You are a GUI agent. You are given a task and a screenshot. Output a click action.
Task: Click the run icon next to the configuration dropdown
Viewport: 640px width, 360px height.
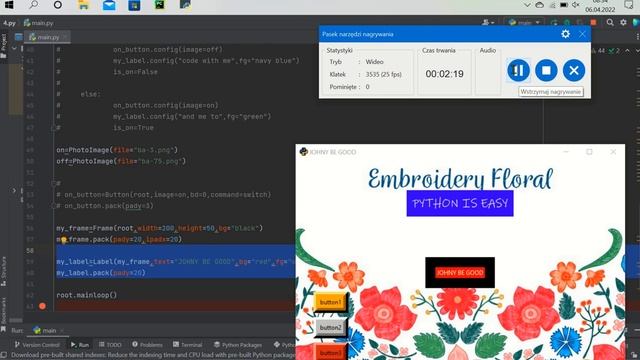click(x=554, y=22)
